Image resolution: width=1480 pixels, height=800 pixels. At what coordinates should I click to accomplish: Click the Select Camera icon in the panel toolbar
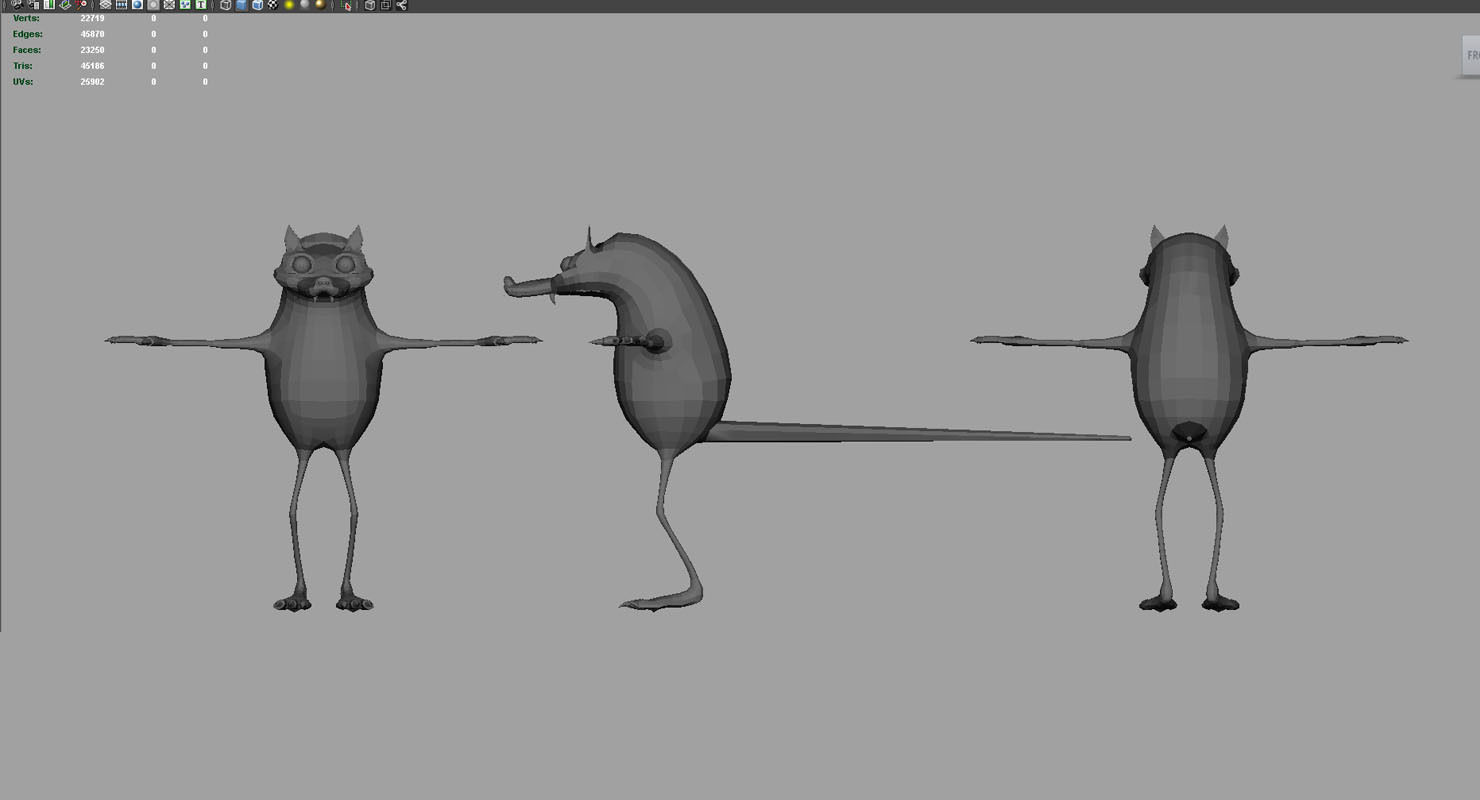click(x=17, y=6)
